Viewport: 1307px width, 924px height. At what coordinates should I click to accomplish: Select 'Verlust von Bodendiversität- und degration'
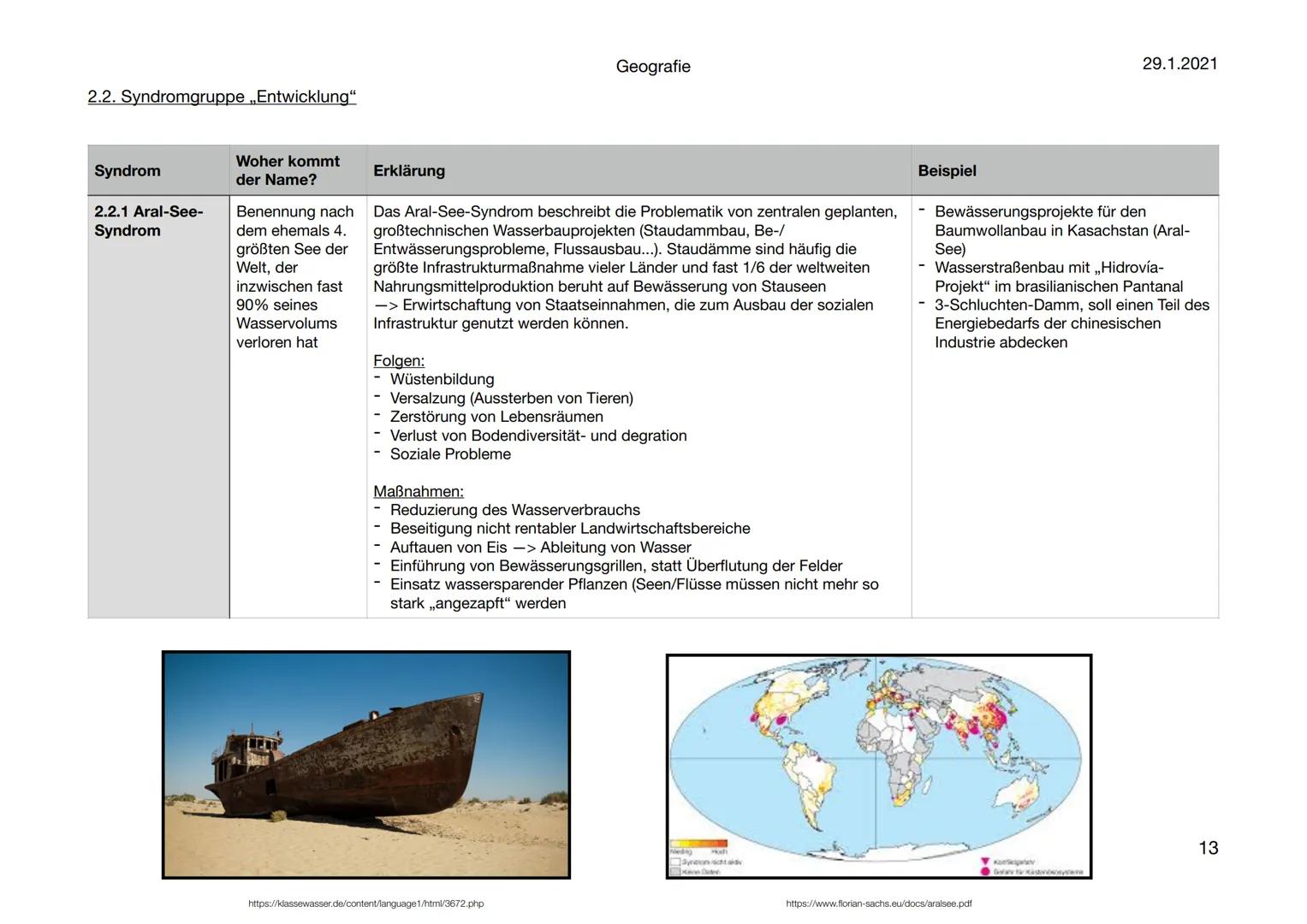(x=538, y=435)
